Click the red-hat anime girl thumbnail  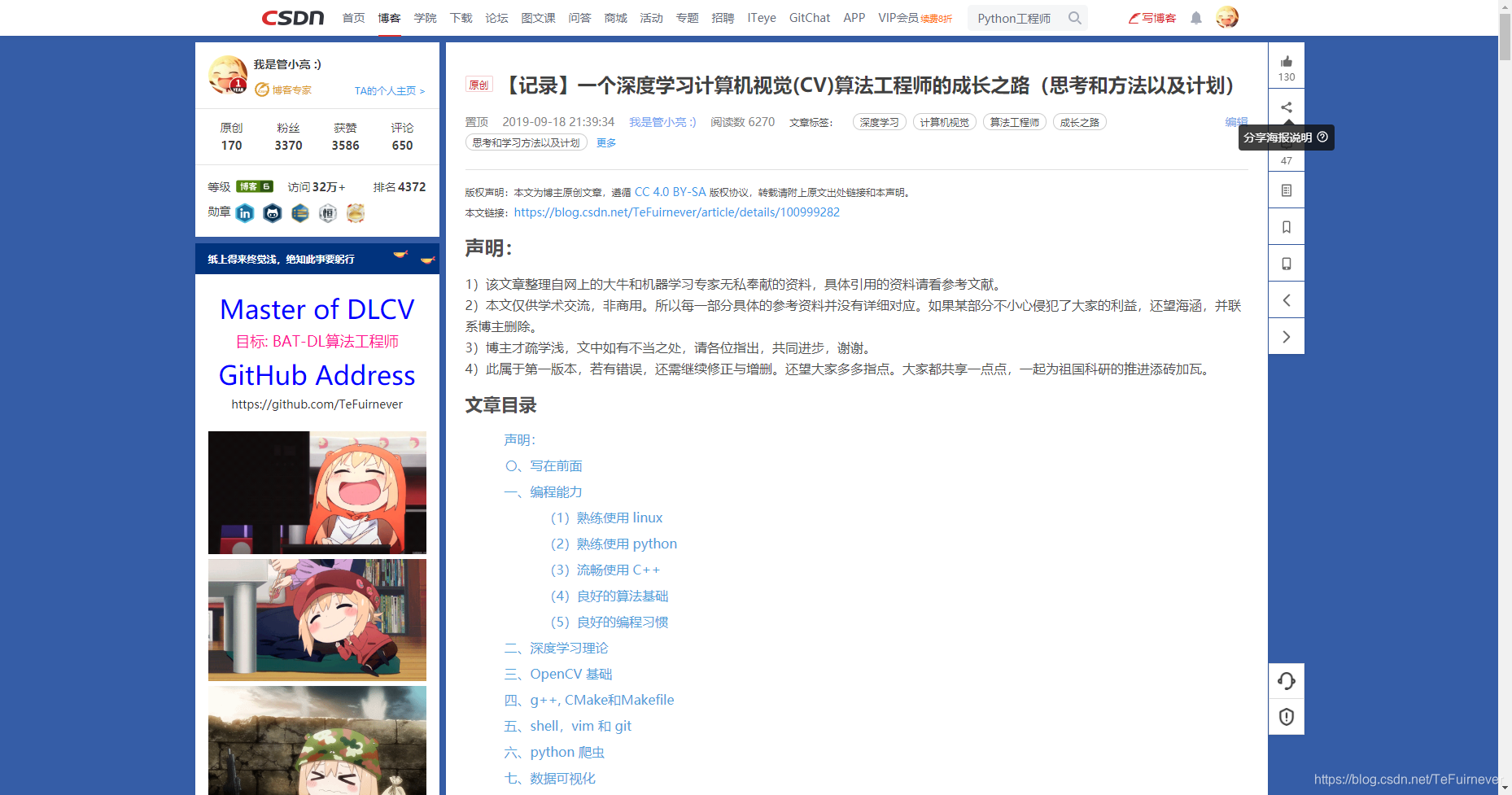317,620
